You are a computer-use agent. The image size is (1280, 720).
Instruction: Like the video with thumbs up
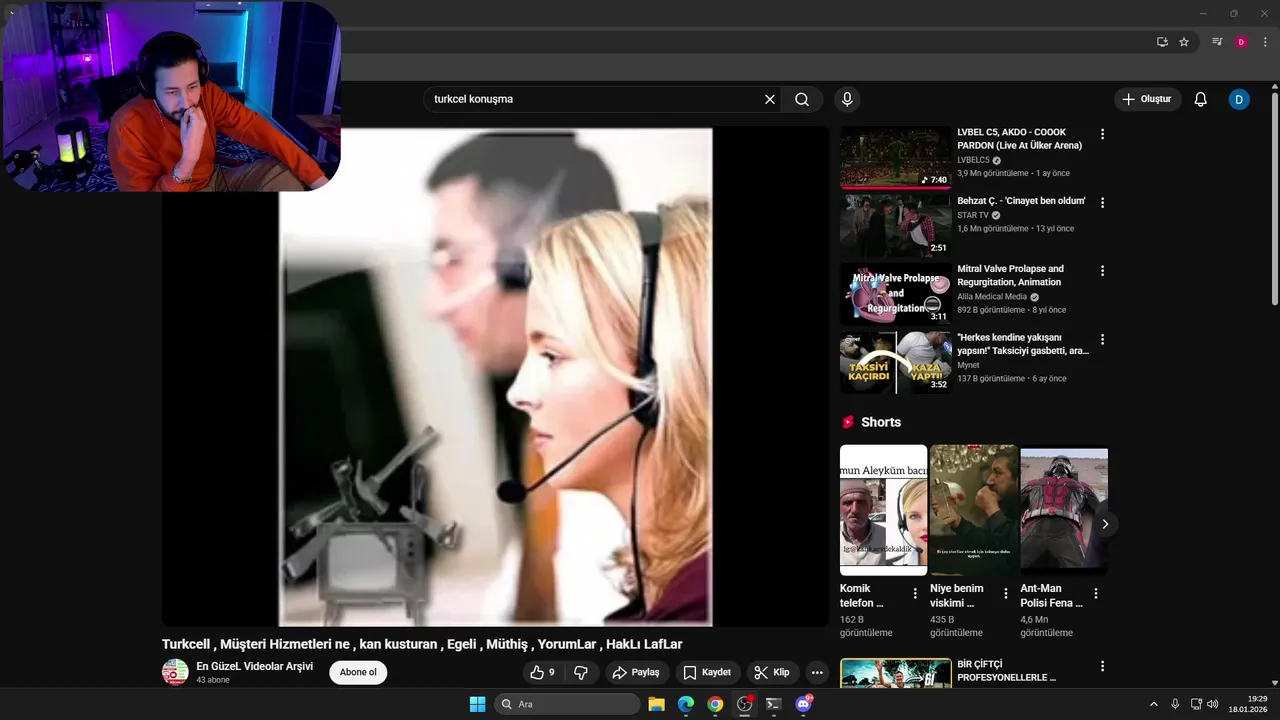pyautogui.click(x=542, y=672)
